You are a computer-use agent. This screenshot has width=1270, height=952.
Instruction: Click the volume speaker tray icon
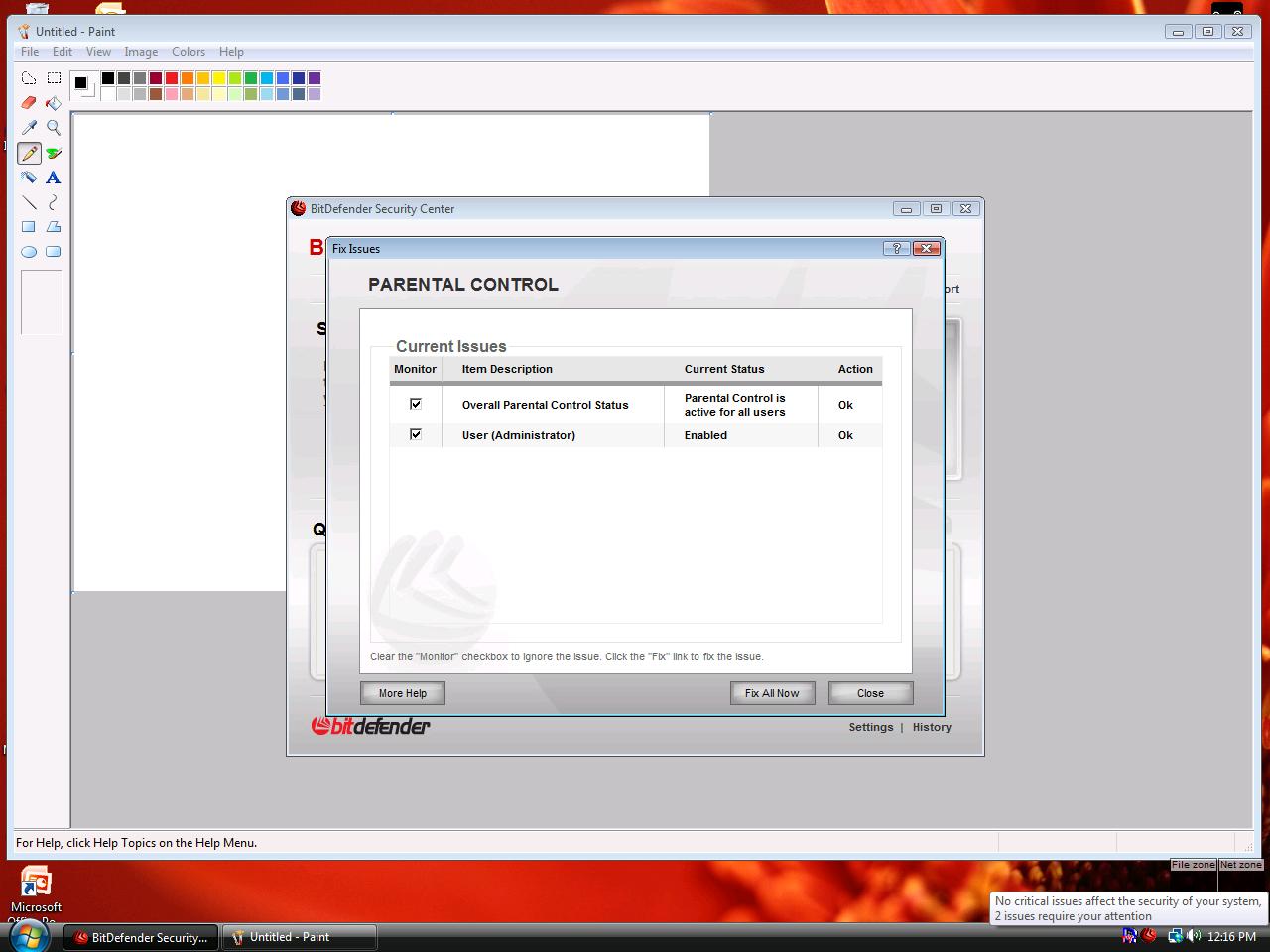[1193, 936]
